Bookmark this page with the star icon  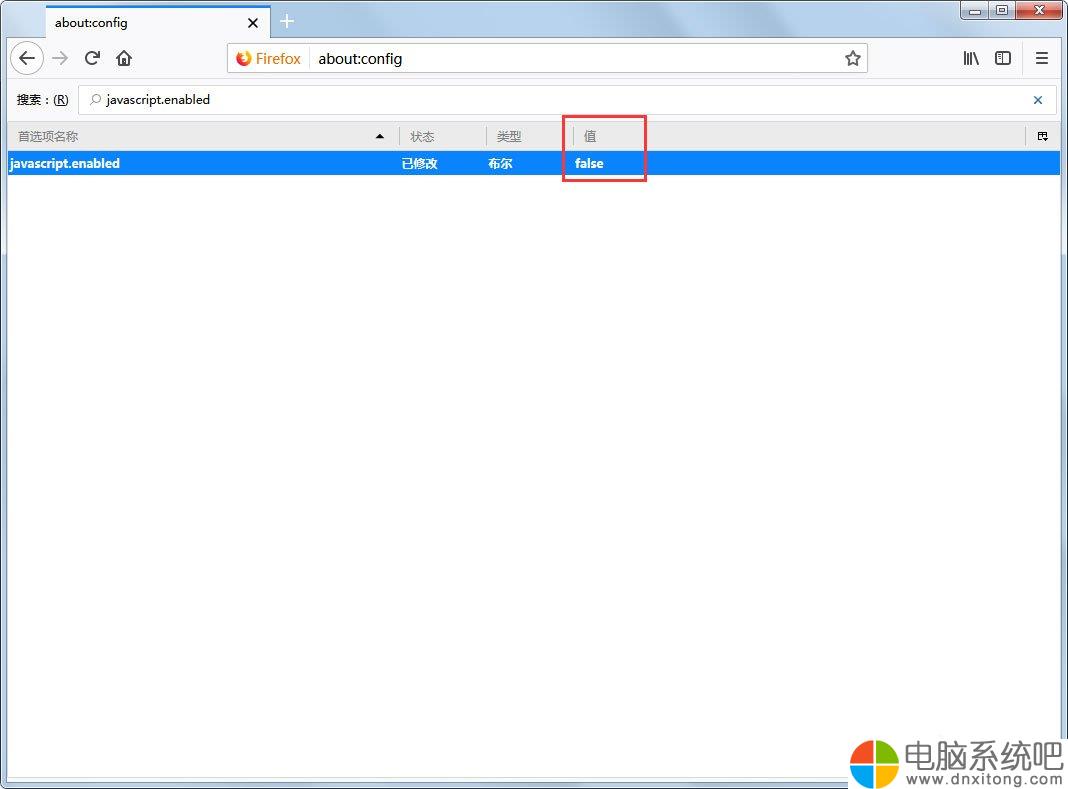pos(853,59)
